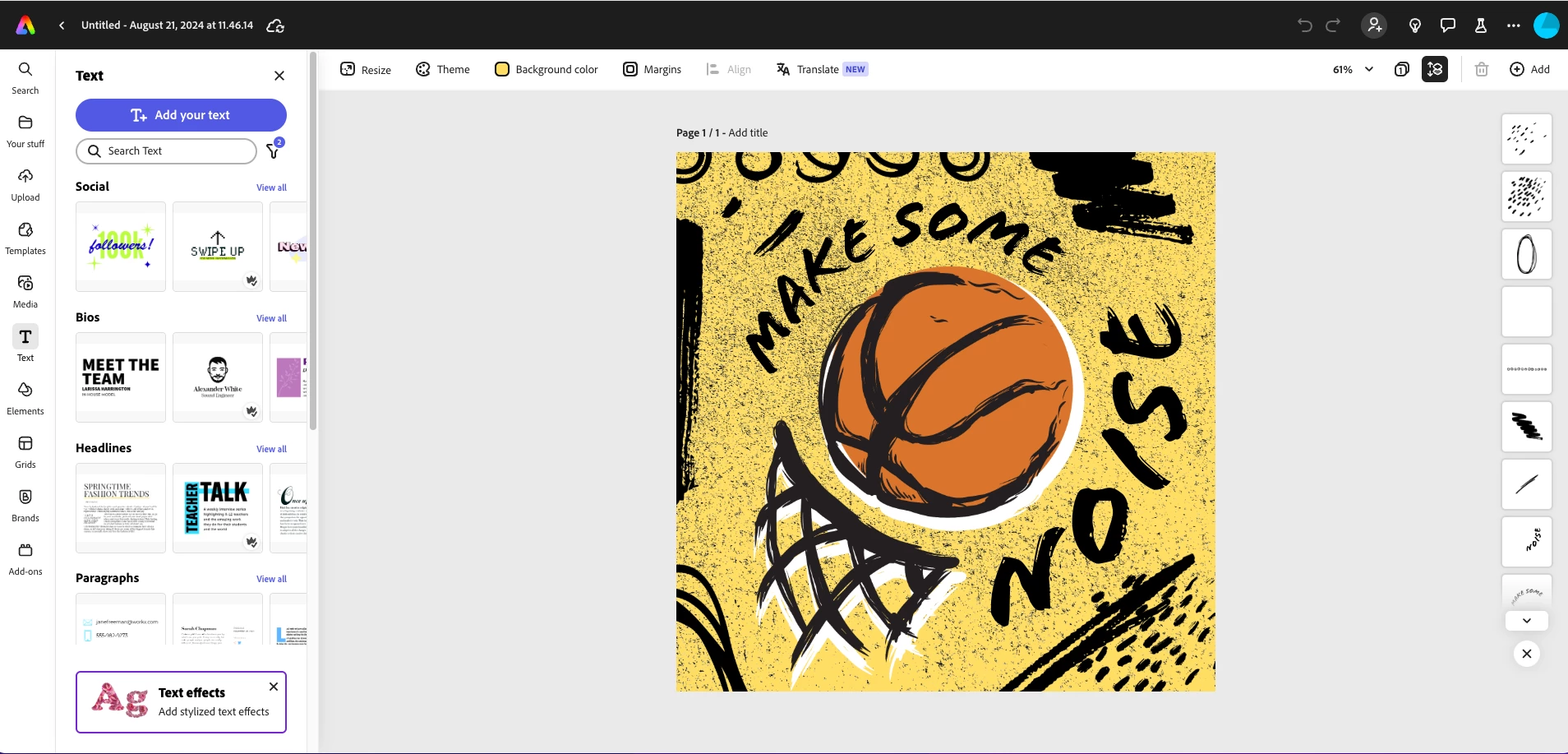
Task: Open the lightbulb tips icon
Action: (1415, 25)
